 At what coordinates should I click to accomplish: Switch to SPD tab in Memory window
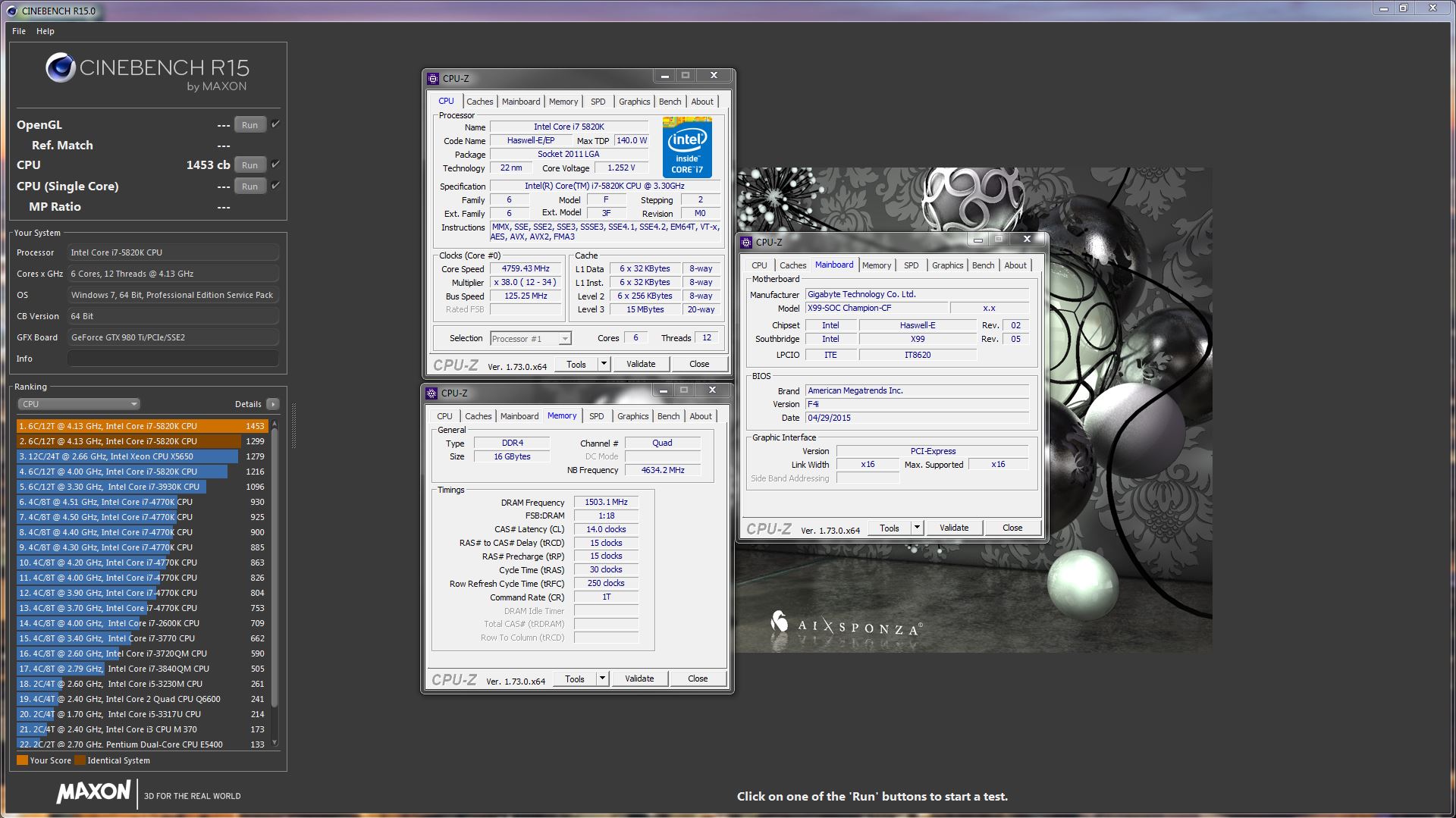click(x=597, y=416)
